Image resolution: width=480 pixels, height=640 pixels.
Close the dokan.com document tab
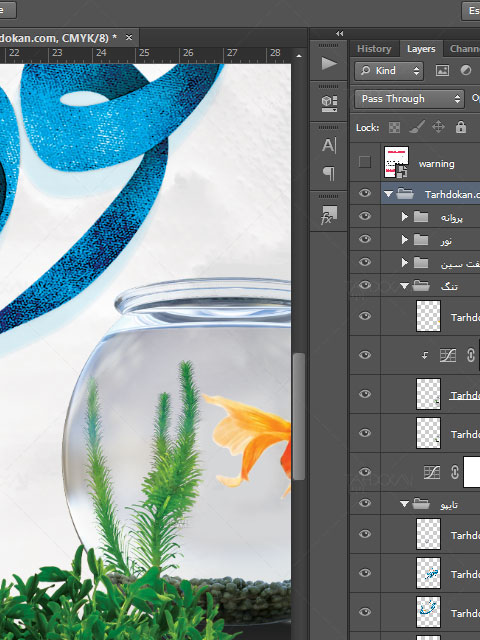[129, 38]
